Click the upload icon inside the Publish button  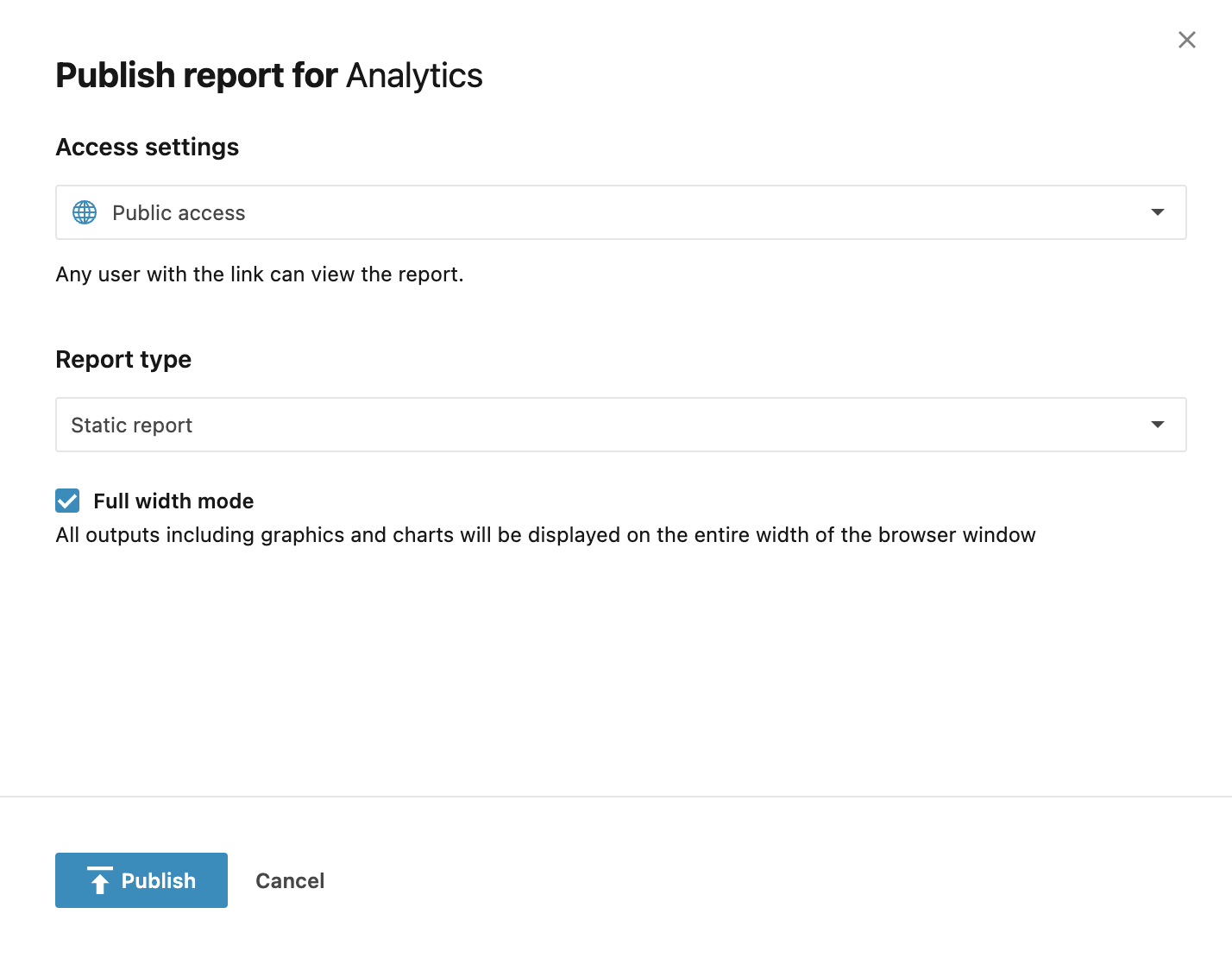point(101,879)
